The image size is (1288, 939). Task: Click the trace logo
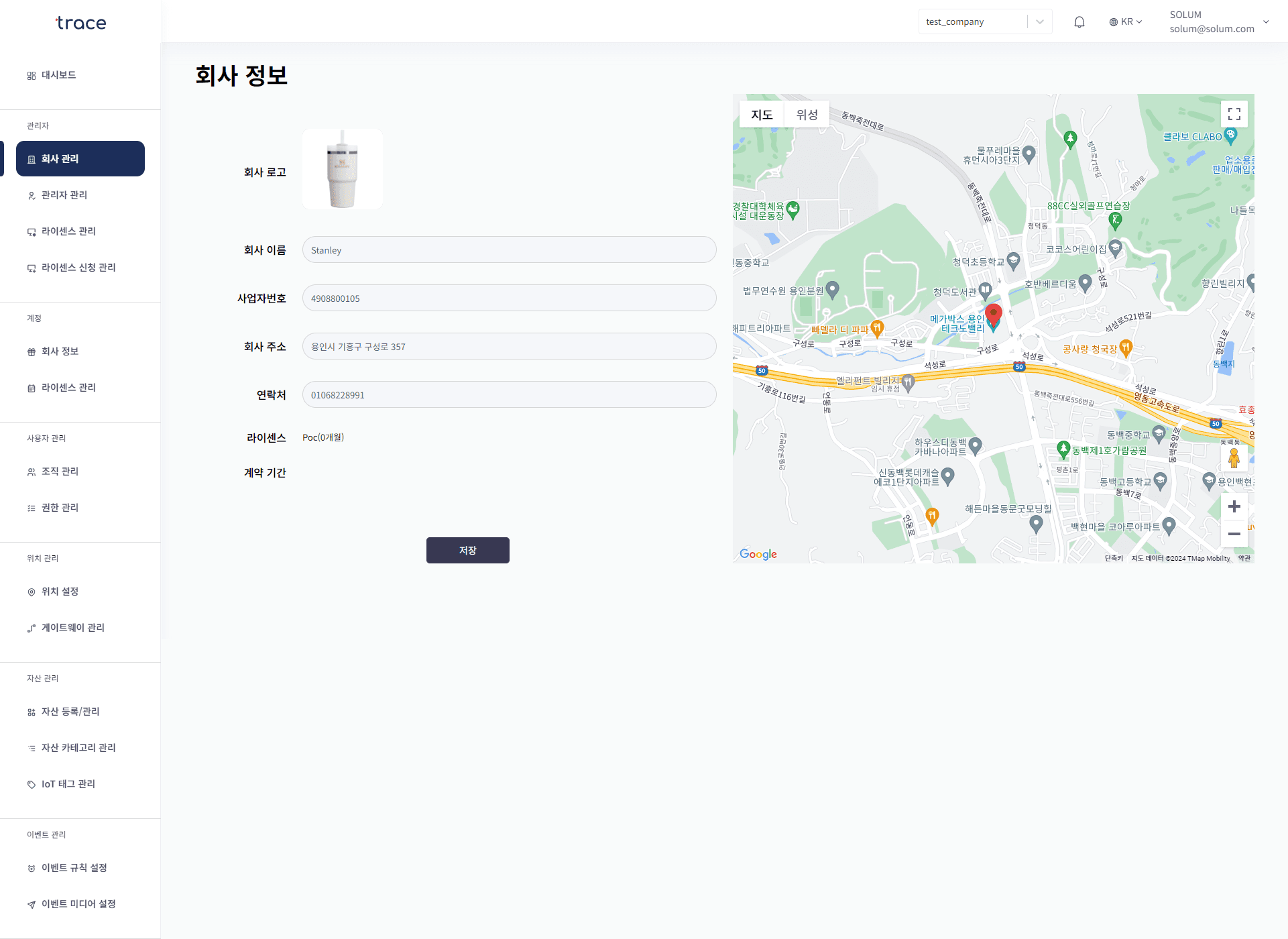pyautogui.click(x=80, y=23)
